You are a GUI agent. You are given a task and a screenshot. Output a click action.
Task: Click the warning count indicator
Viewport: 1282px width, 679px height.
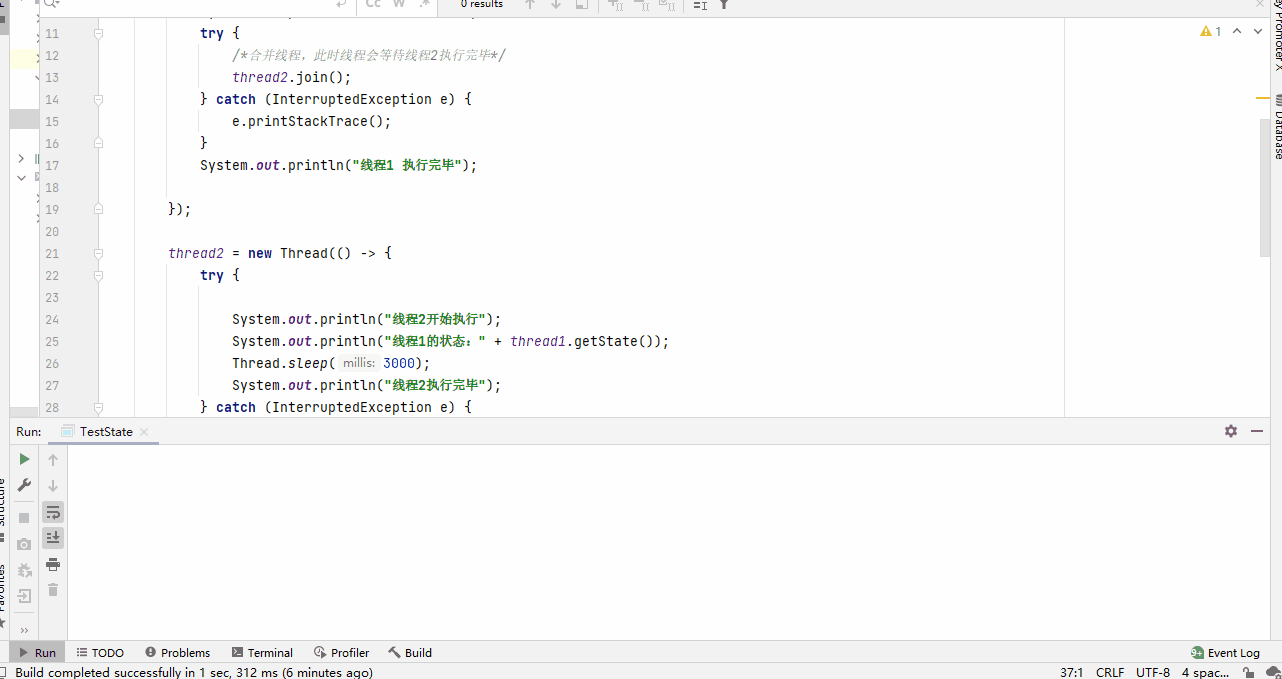click(x=1211, y=31)
